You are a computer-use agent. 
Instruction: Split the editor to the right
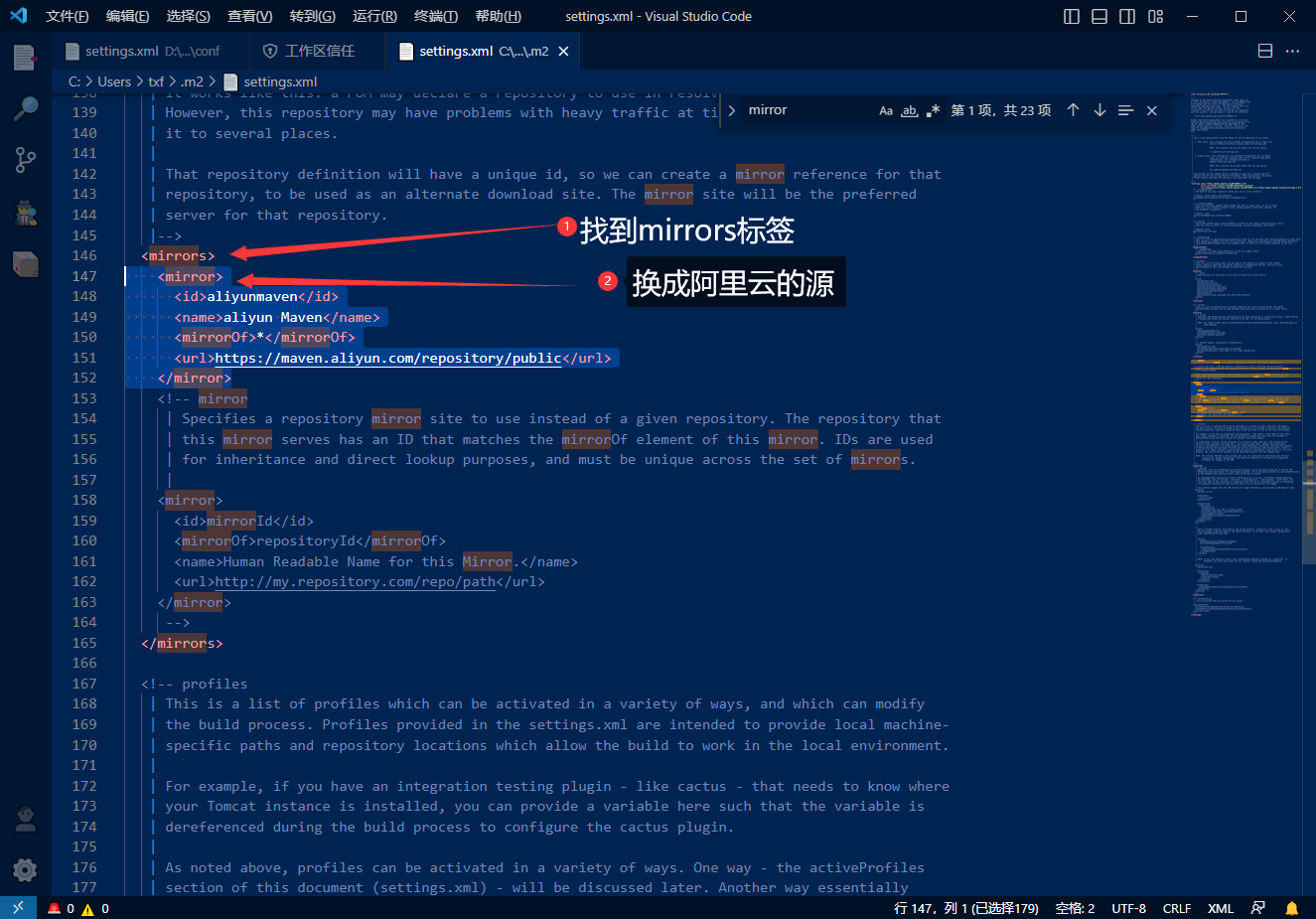[x=1265, y=51]
